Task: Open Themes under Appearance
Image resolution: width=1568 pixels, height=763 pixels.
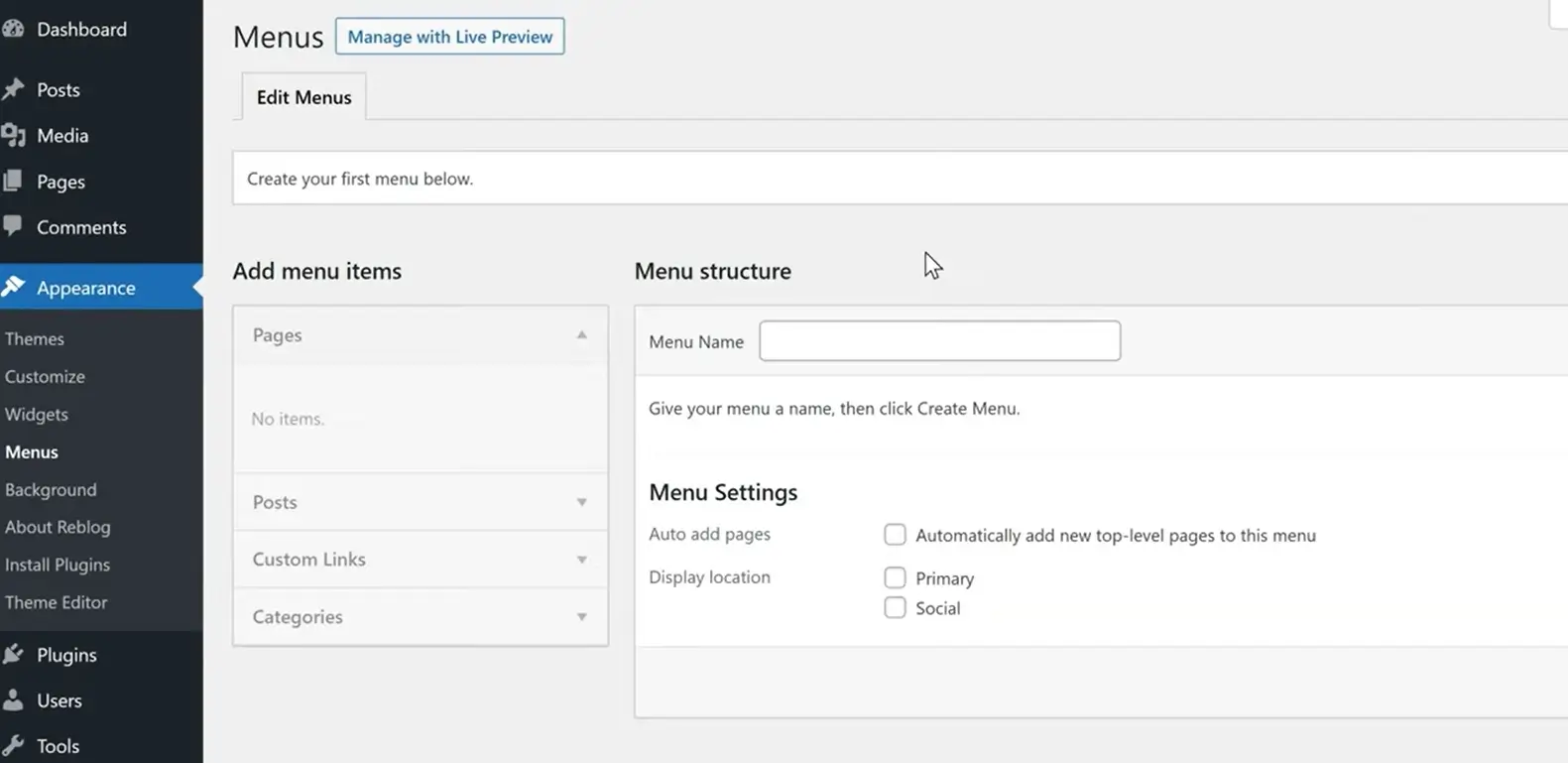Action: coord(35,338)
